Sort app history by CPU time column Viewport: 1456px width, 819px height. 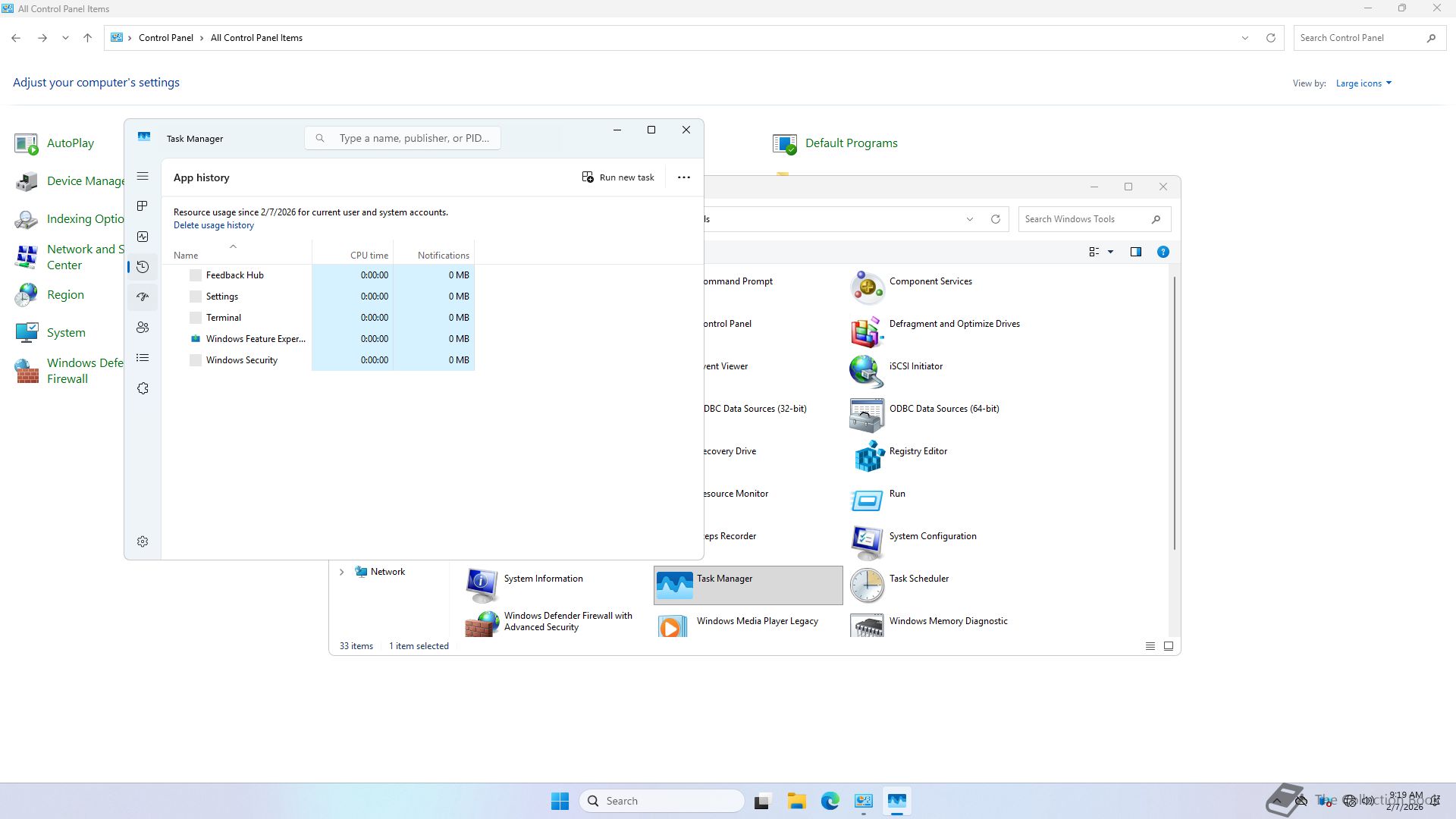tap(369, 256)
